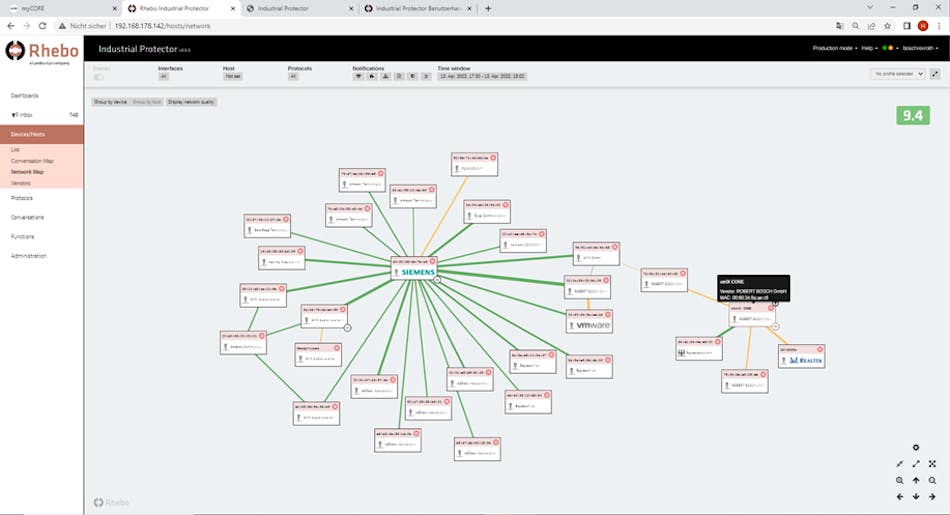Click the fifth Notifications filter icon
950x515 pixels.
(x=413, y=76)
